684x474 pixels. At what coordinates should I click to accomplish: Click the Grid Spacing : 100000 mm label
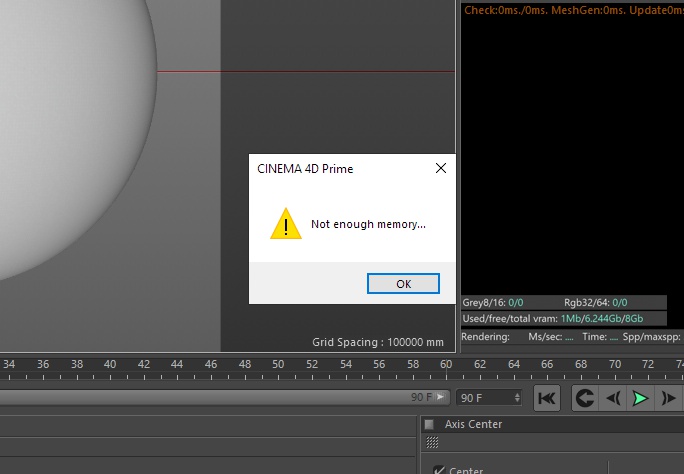[x=378, y=342]
